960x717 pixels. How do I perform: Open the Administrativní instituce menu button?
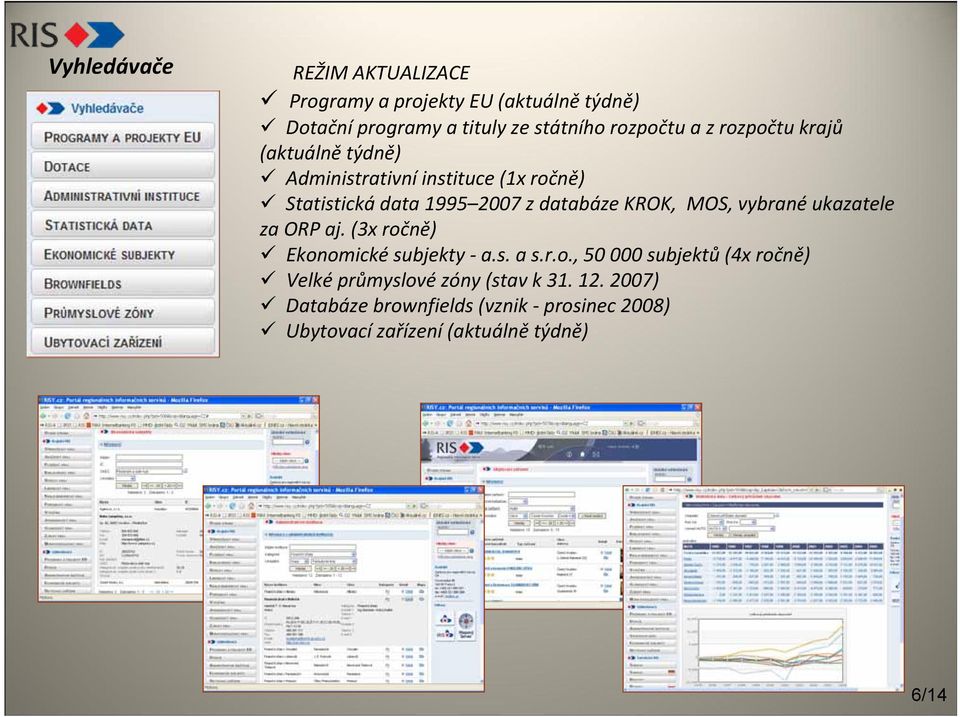pyautogui.click(x=123, y=195)
